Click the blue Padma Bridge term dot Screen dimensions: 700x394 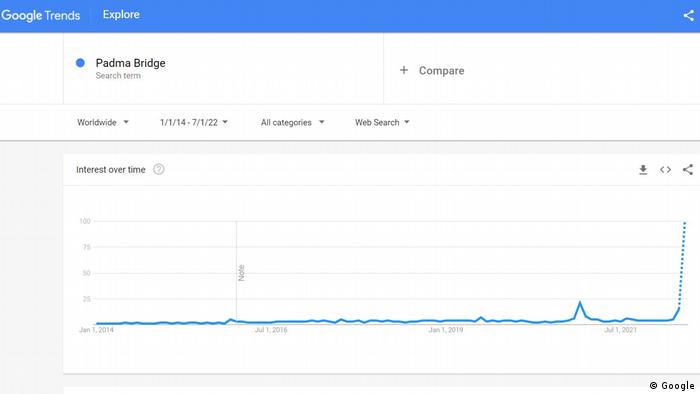(x=80, y=63)
